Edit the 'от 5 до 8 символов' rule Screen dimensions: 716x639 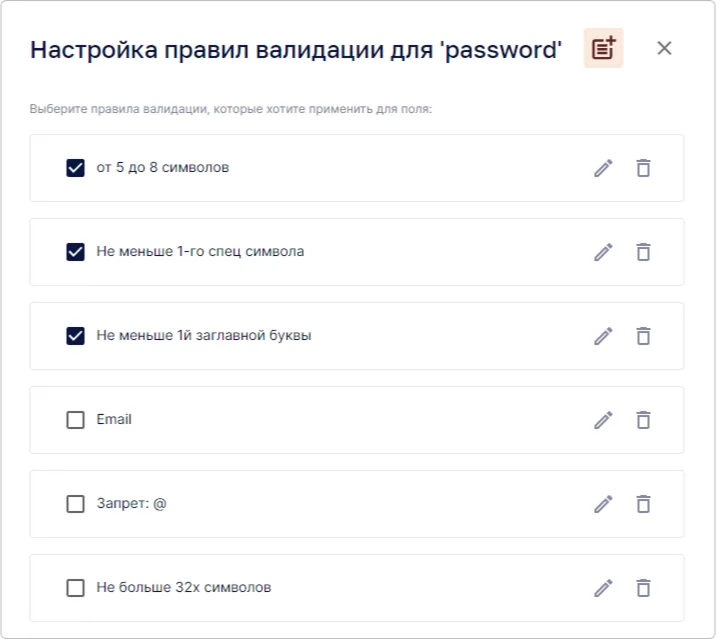(603, 168)
